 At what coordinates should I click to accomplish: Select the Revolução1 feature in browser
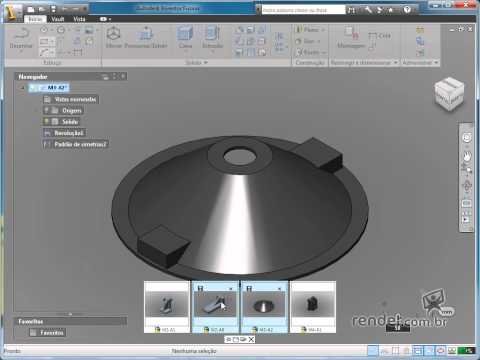pyautogui.click(x=64, y=133)
